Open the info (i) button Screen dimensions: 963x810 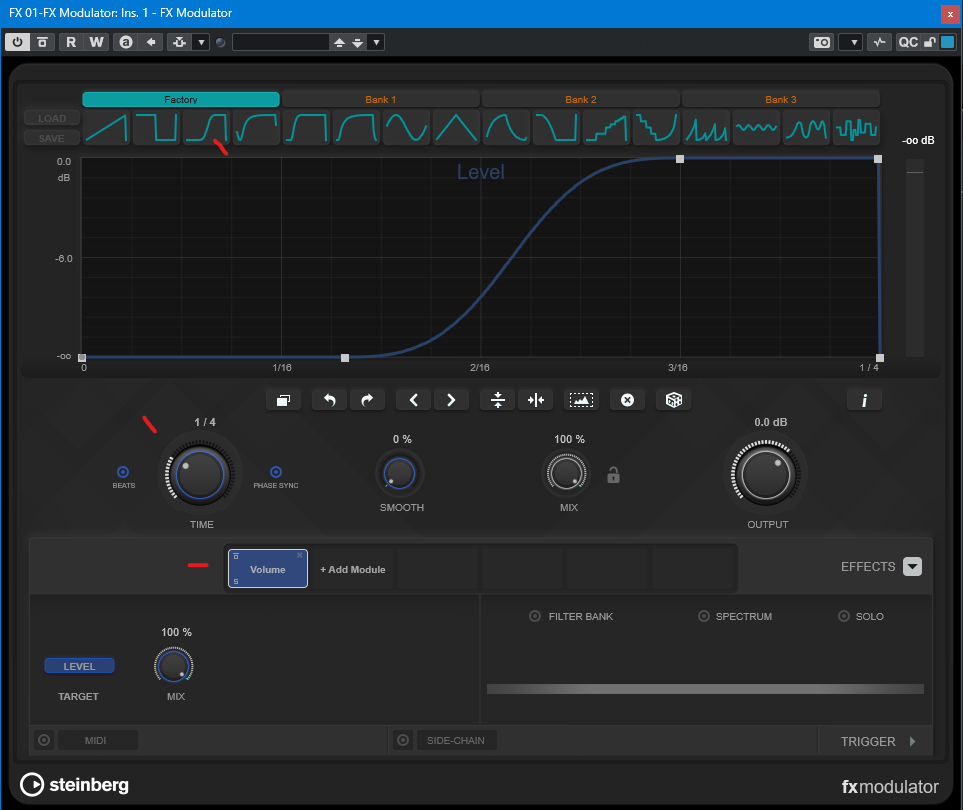(864, 400)
